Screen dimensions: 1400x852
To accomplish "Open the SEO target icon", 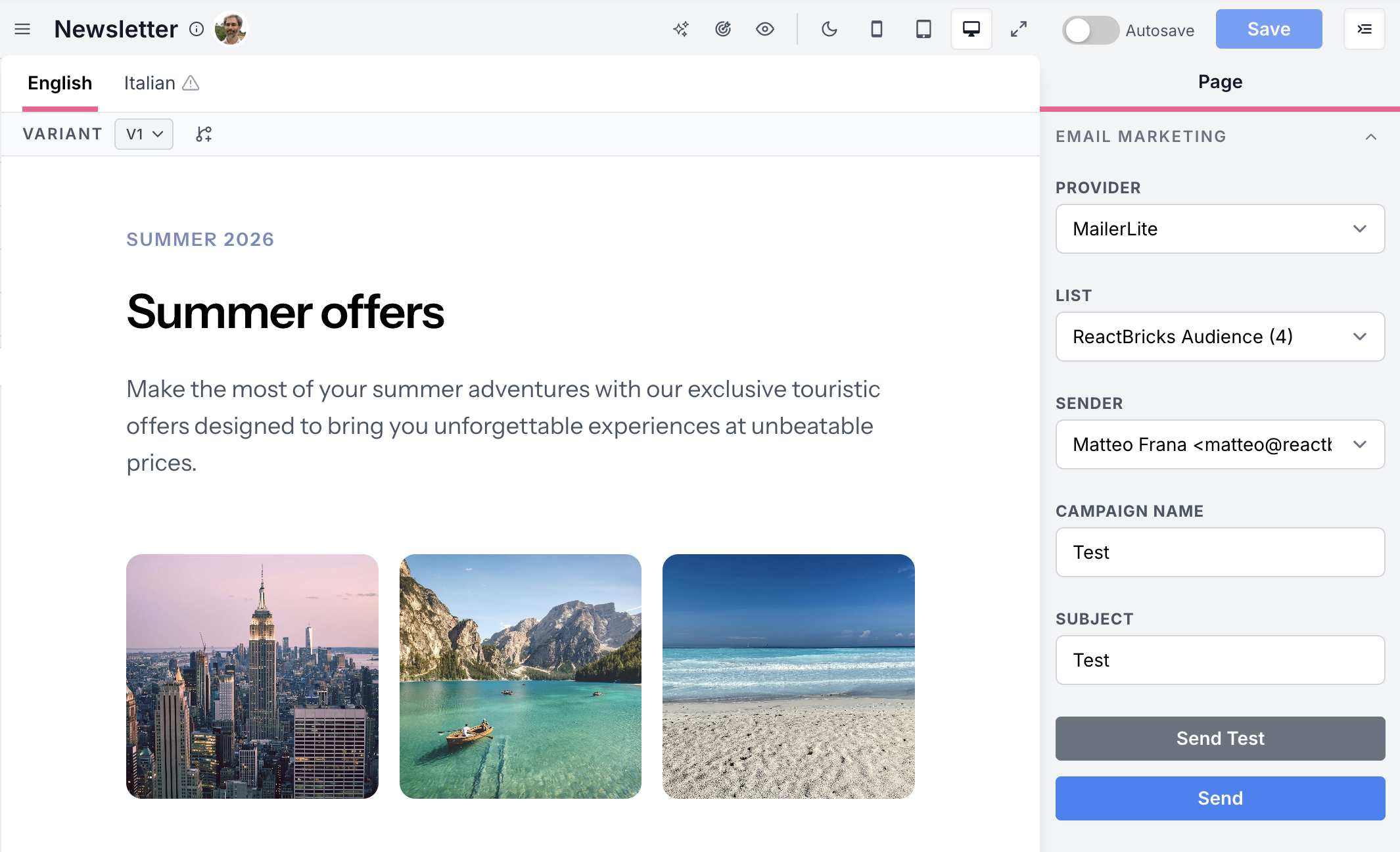I will [x=723, y=29].
